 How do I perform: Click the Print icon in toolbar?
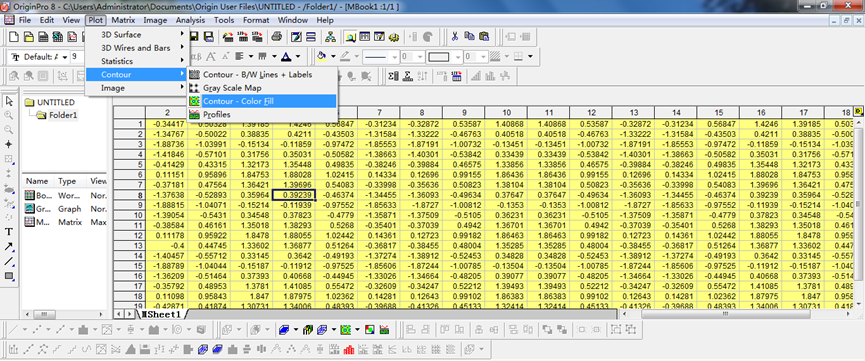277,37
